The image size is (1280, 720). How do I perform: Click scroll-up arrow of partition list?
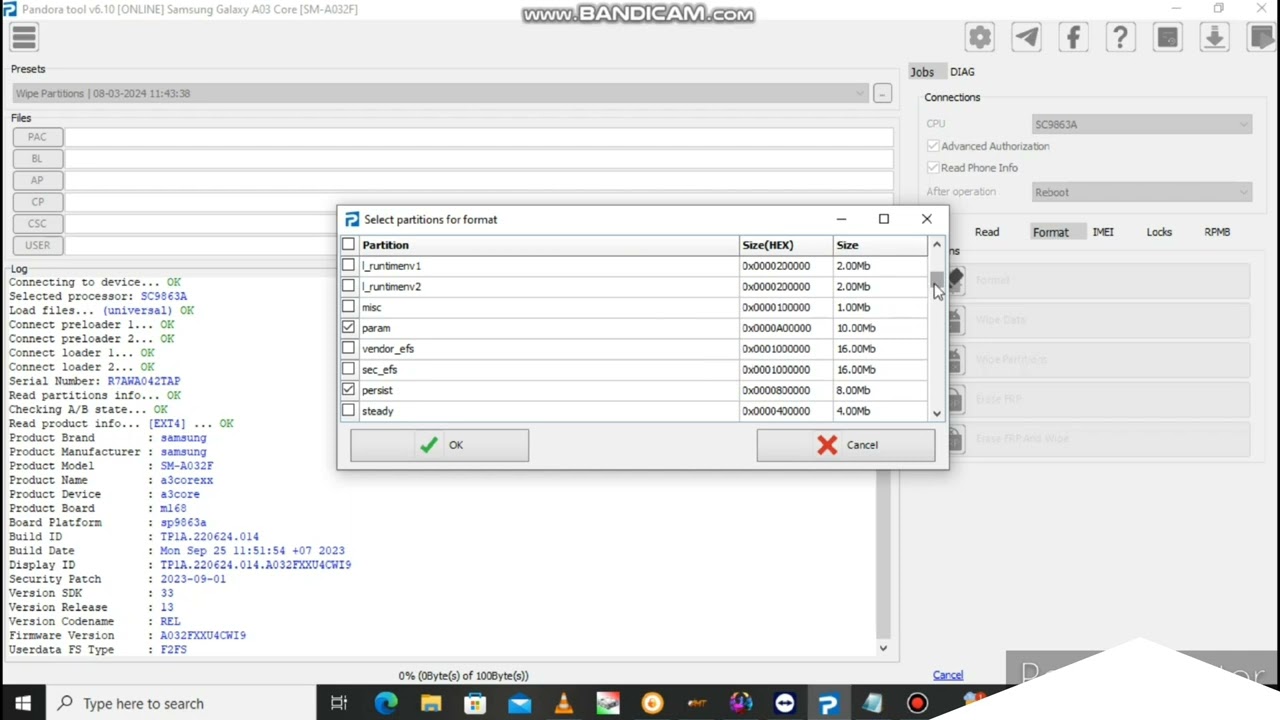[x=937, y=244]
